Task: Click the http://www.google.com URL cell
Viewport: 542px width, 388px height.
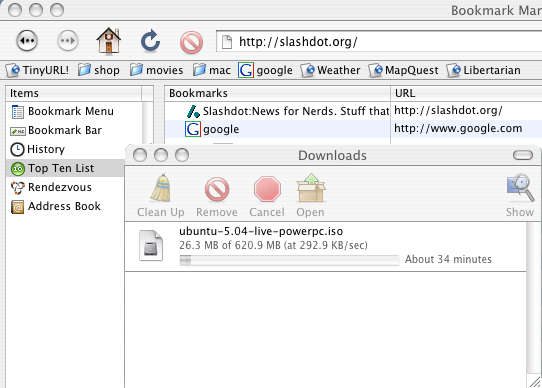Action: point(458,128)
